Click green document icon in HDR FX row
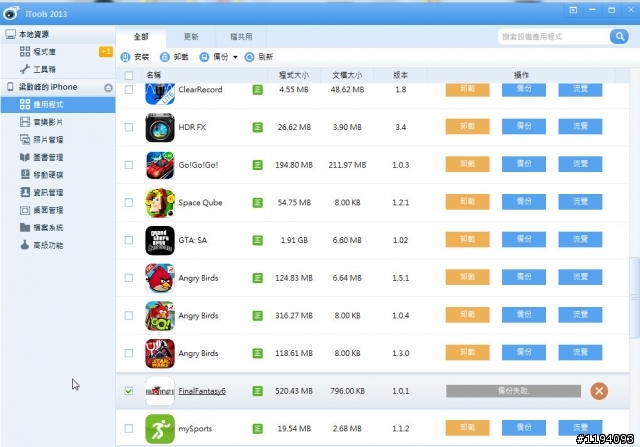This screenshot has height=447, width=640. [258, 127]
